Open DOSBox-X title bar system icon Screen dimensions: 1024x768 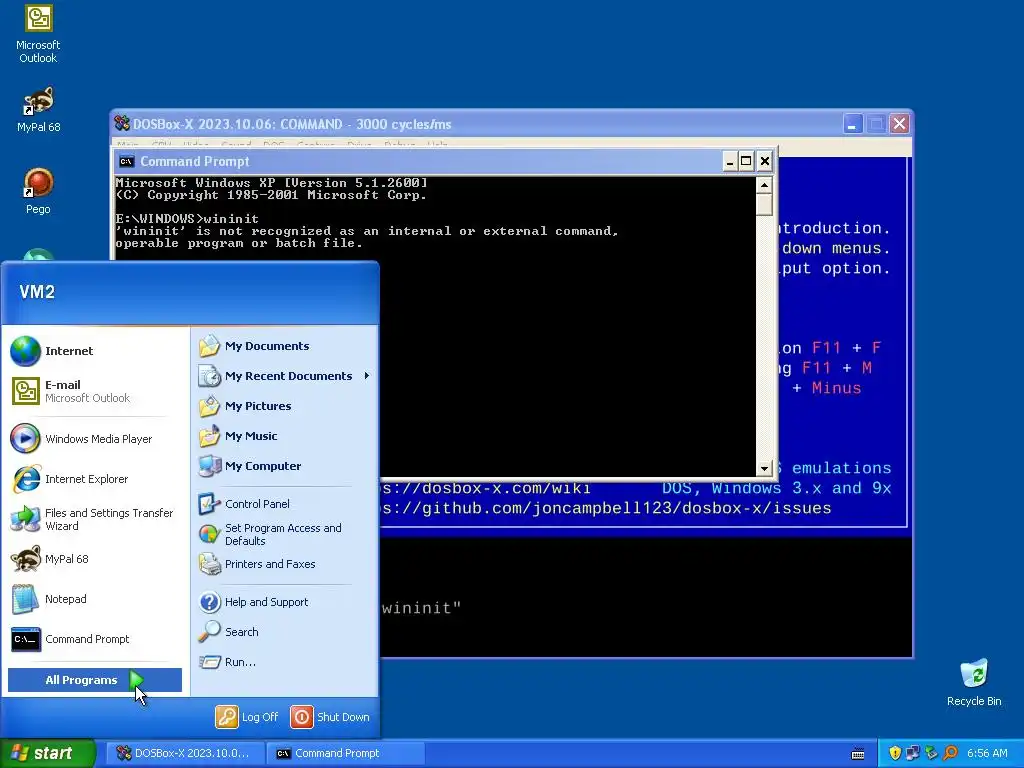click(x=121, y=123)
